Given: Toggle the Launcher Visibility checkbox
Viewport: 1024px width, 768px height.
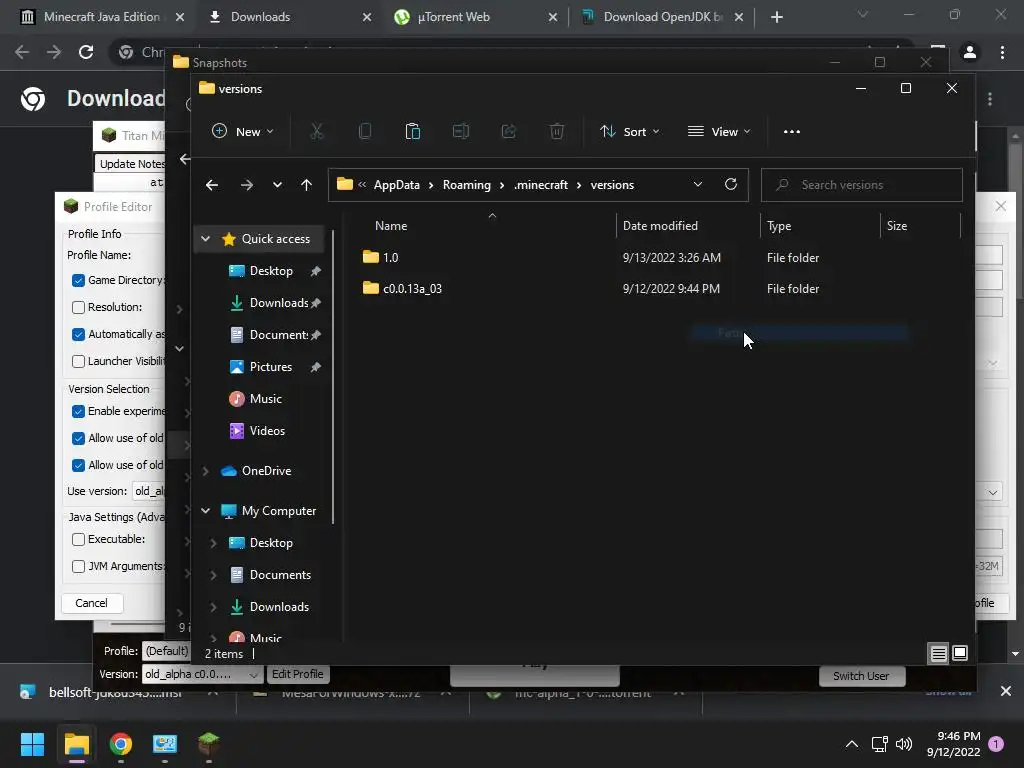Looking at the screenshot, I should click(78, 361).
